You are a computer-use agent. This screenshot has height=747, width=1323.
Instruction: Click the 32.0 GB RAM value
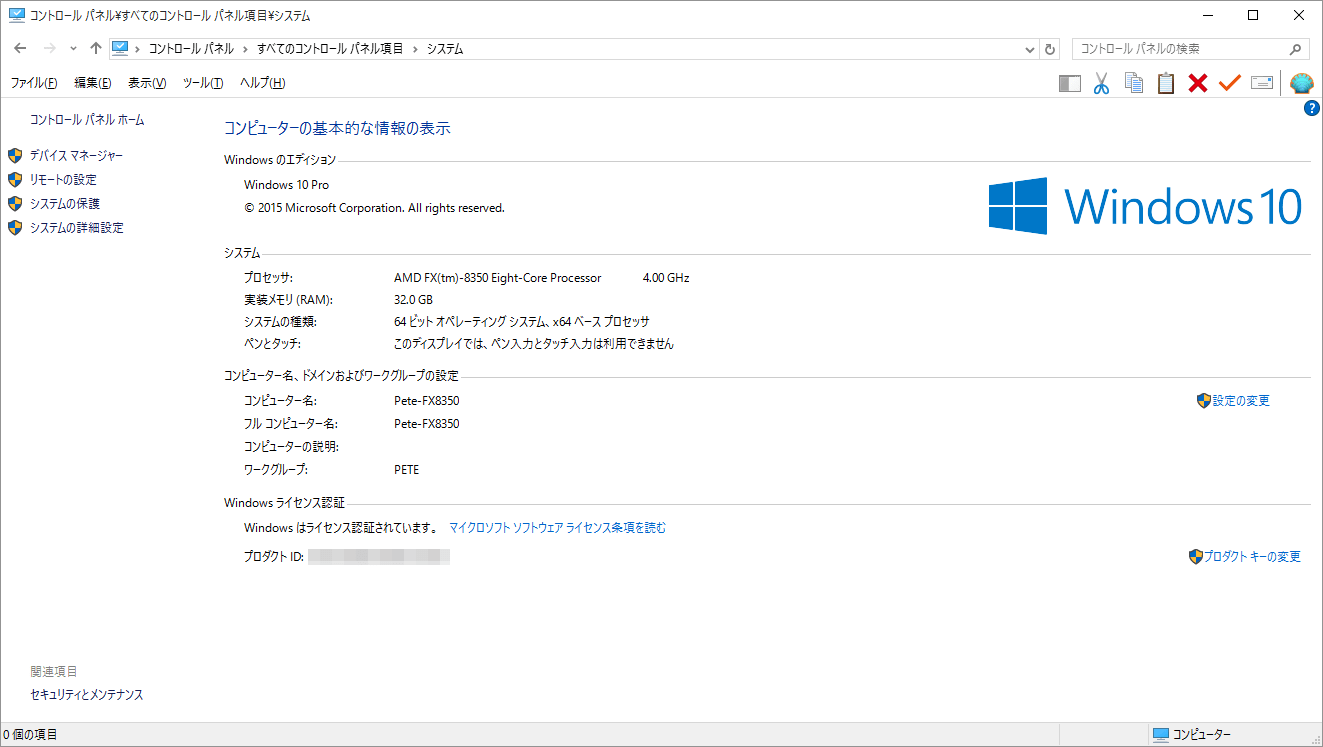tap(413, 300)
